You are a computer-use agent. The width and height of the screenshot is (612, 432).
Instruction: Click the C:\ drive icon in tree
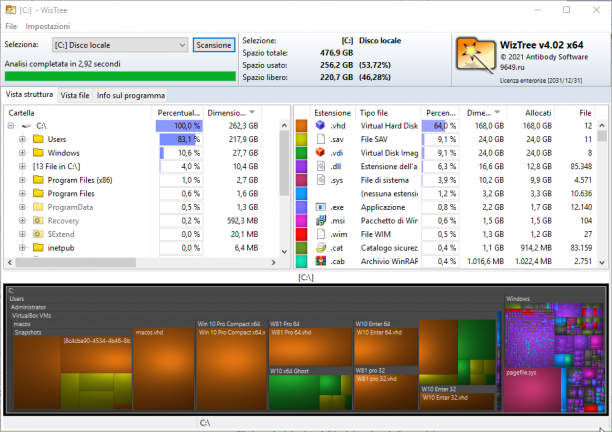point(27,126)
